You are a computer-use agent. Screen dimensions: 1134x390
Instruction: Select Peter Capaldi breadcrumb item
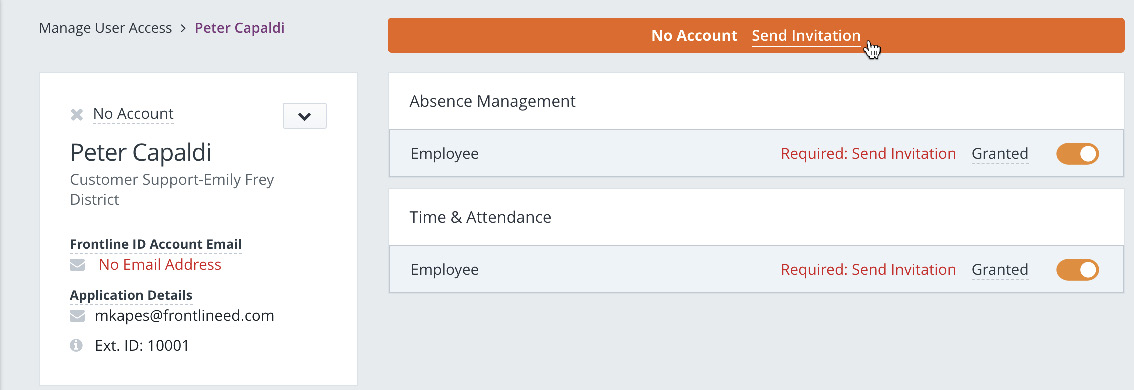(239, 28)
